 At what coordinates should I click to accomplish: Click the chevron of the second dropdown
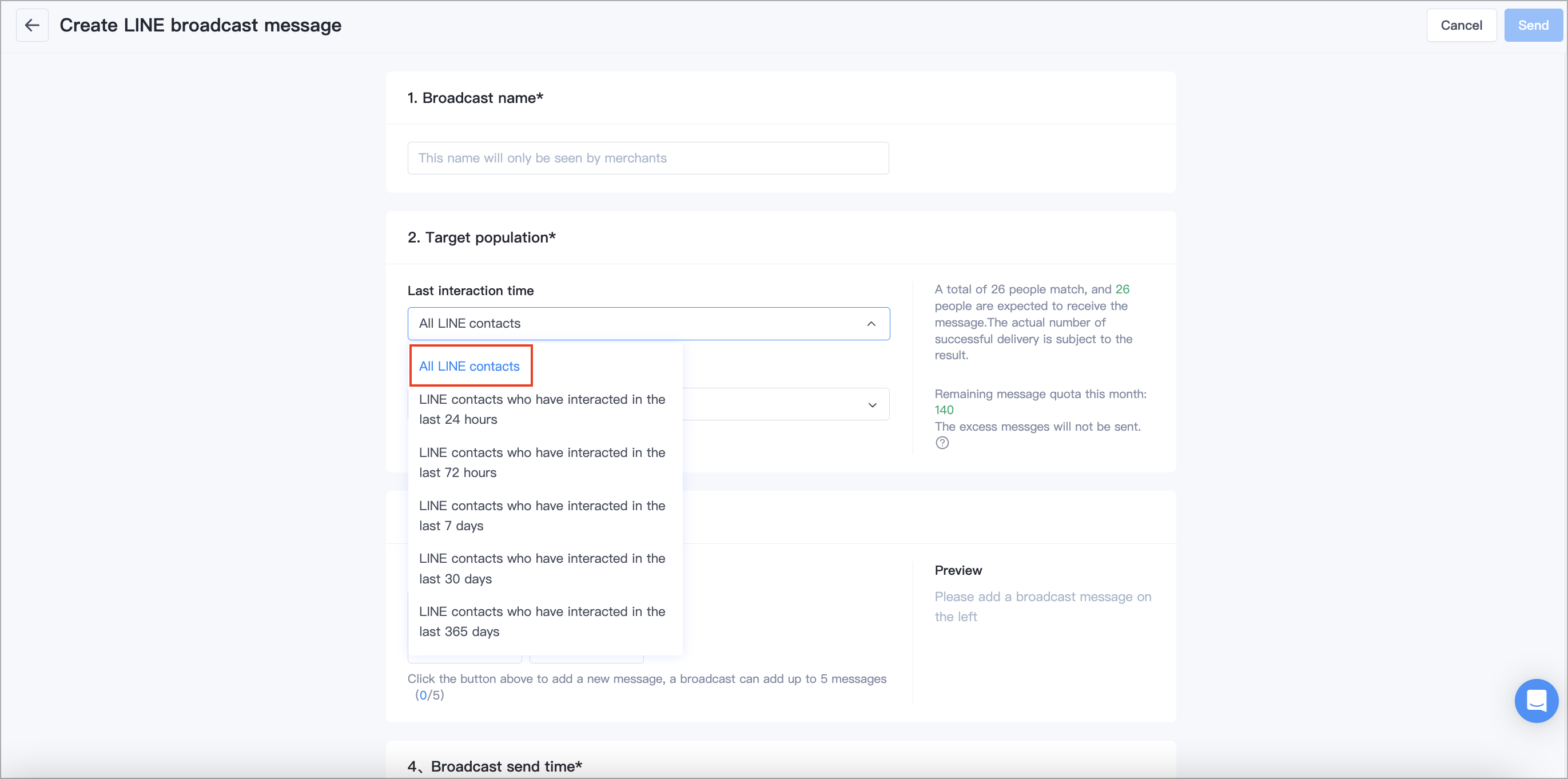coord(872,405)
